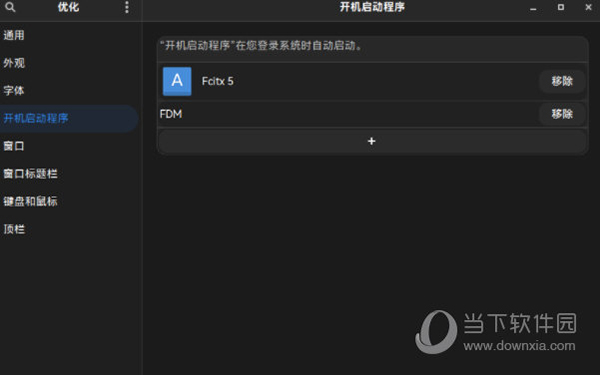Close the 开机启动程序 window
The height and width of the screenshot is (375, 600).
click(588, 7)
